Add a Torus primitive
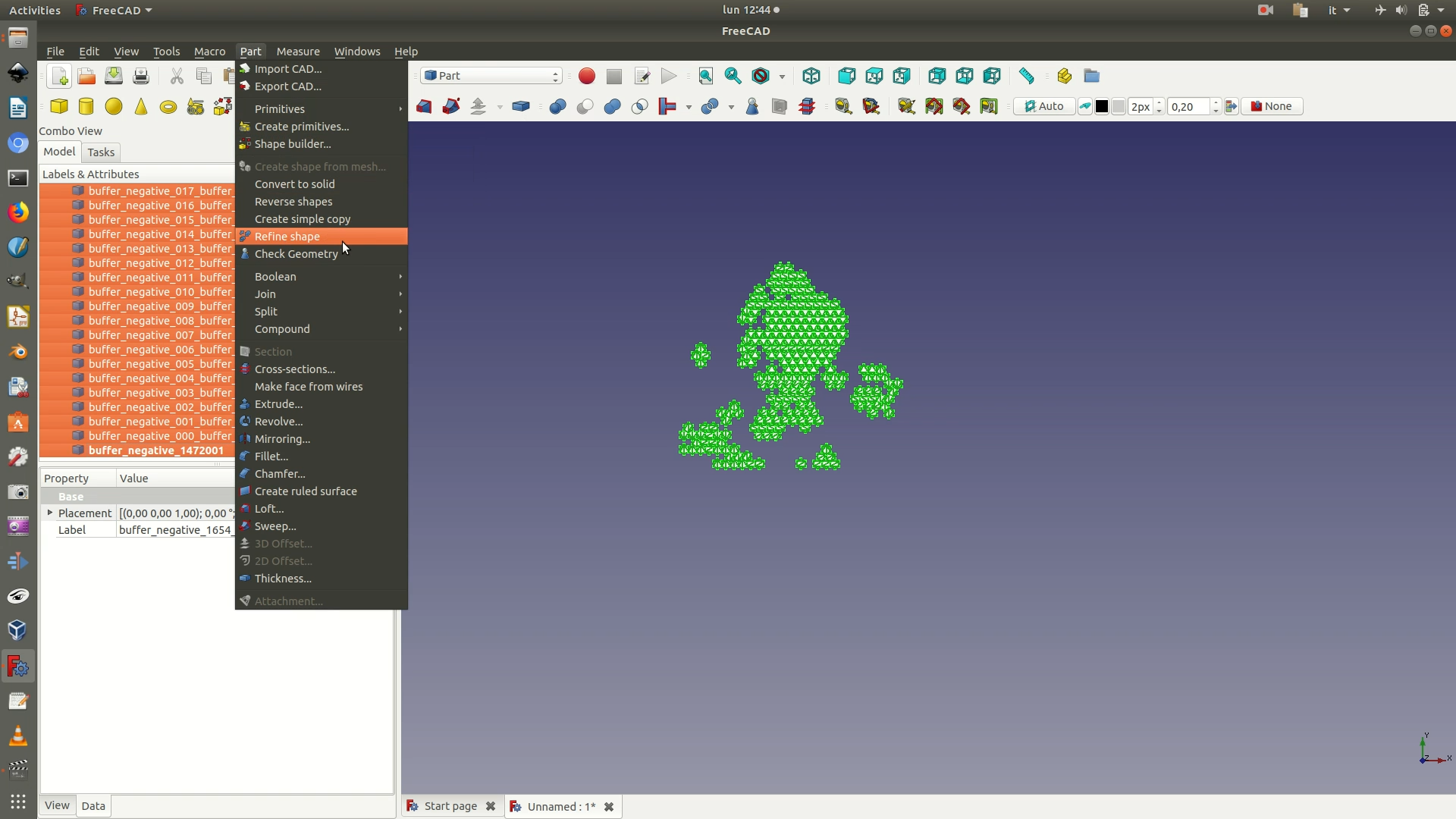Screen dimensions: 1456x819 168,107
